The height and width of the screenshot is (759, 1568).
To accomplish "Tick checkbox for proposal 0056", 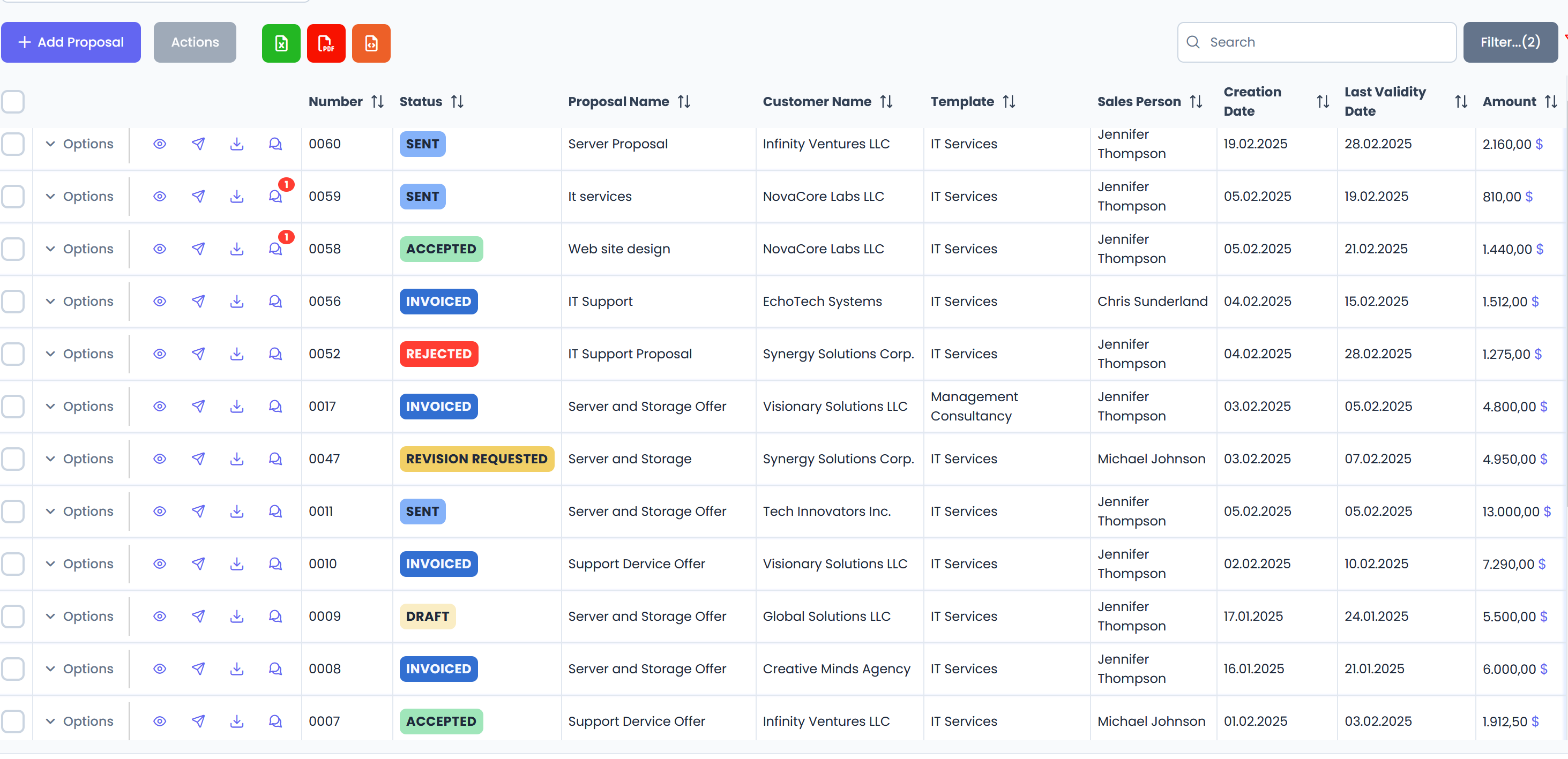I will 13,302.
